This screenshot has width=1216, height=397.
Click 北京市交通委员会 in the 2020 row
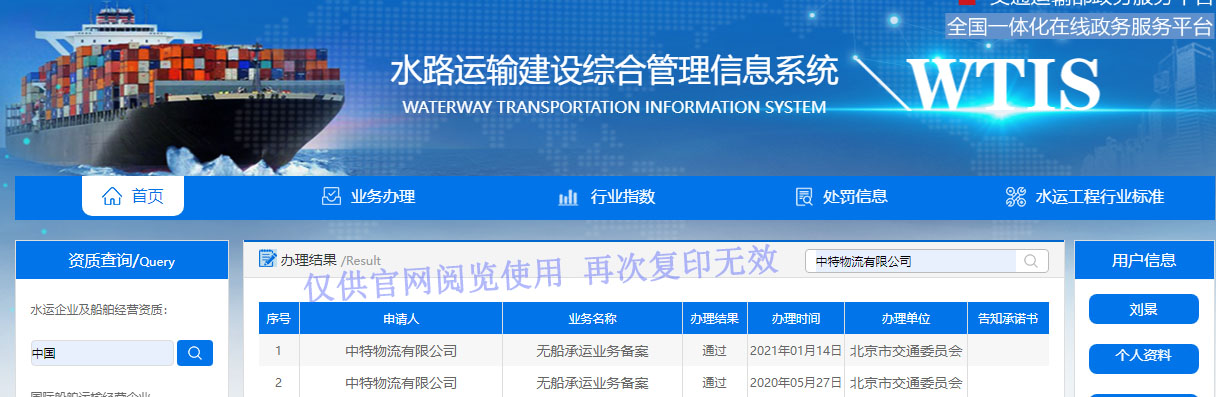pyautogui.click(x=906, y=383)
